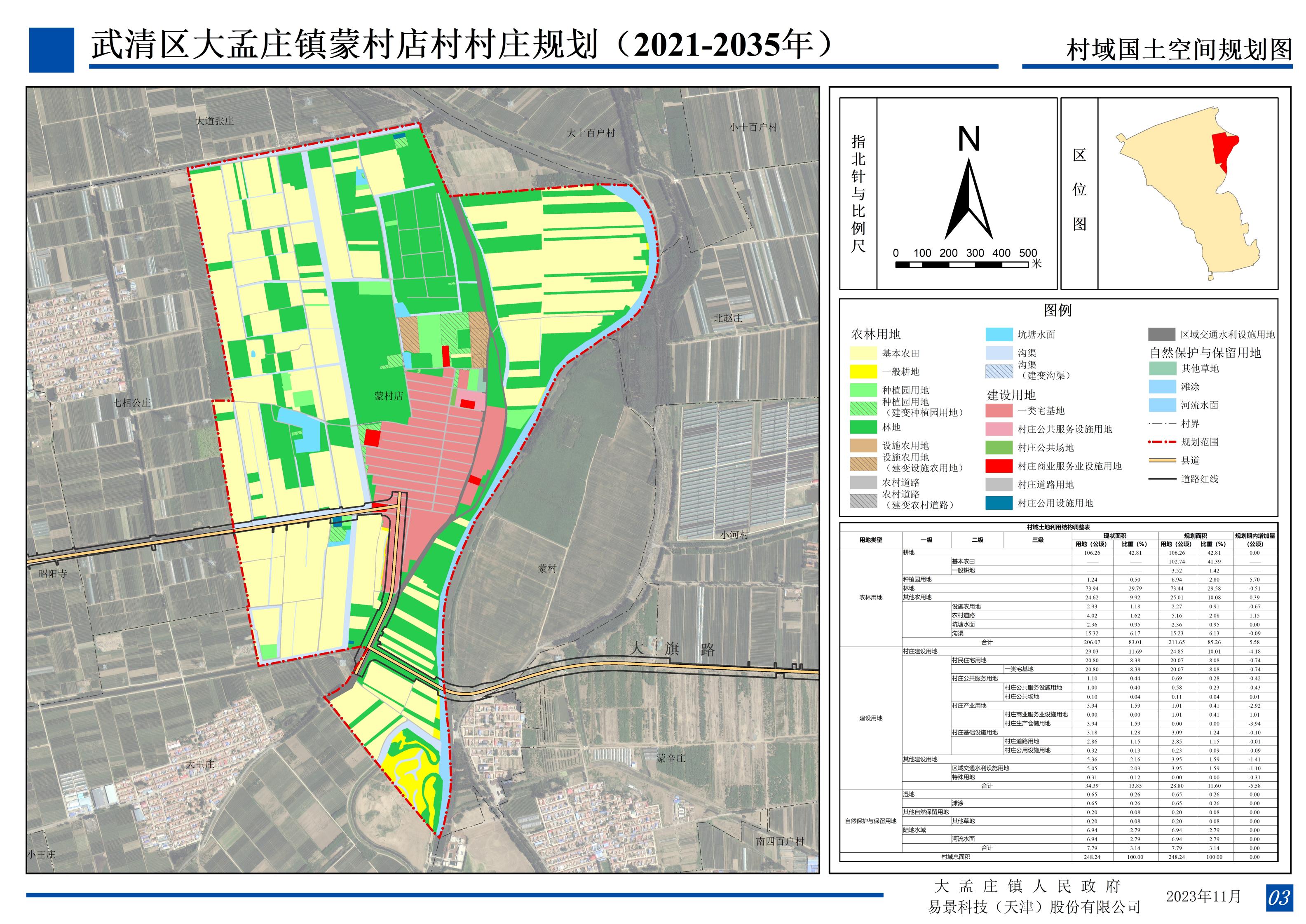The width and height of the screenshot is (1306, 924).
Task: Click the 小王庄 place label
Action: coord(42,854)
